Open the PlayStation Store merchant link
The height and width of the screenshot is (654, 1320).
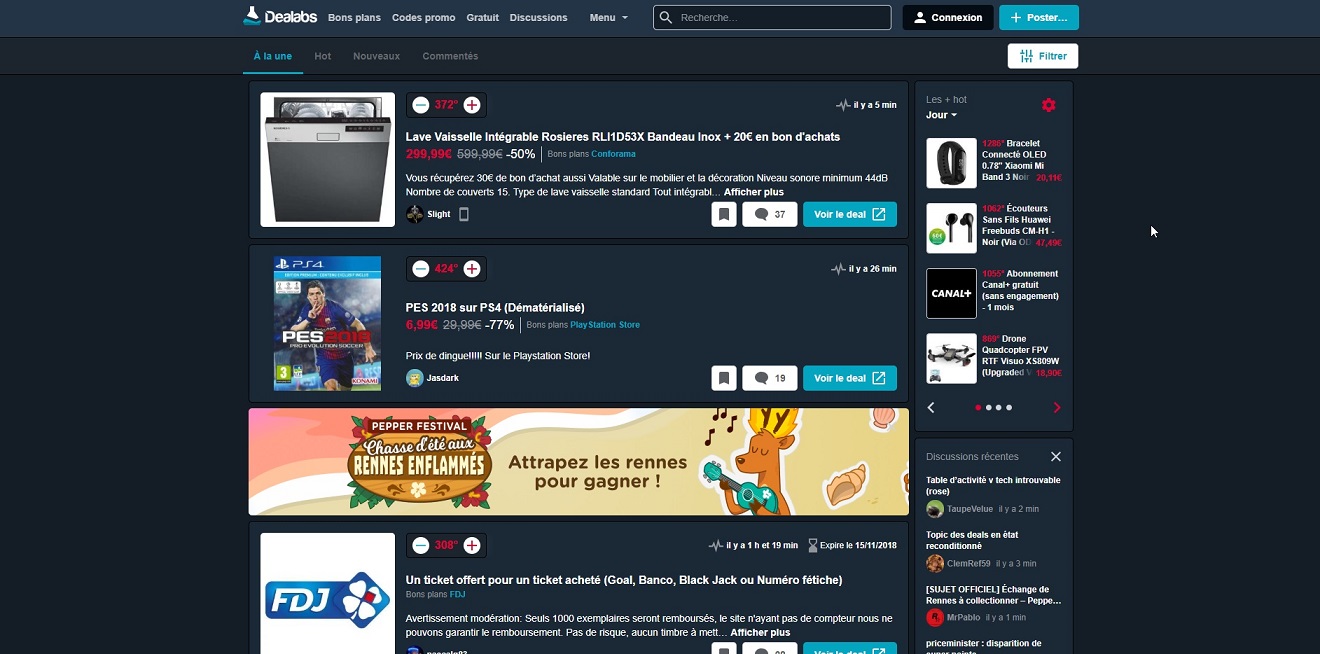tap(605, 325)
